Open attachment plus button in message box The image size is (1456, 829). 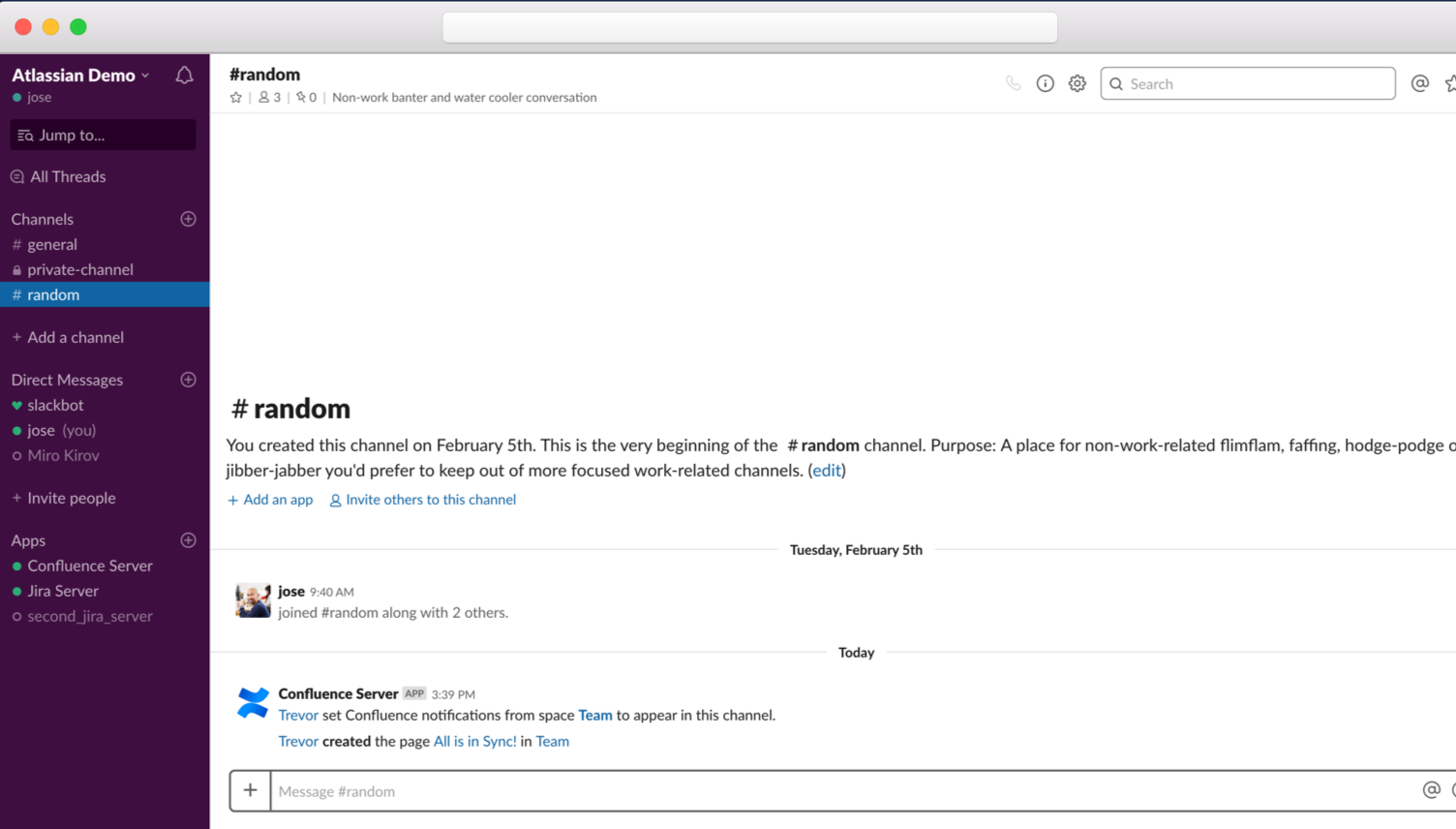click(250, 790)
